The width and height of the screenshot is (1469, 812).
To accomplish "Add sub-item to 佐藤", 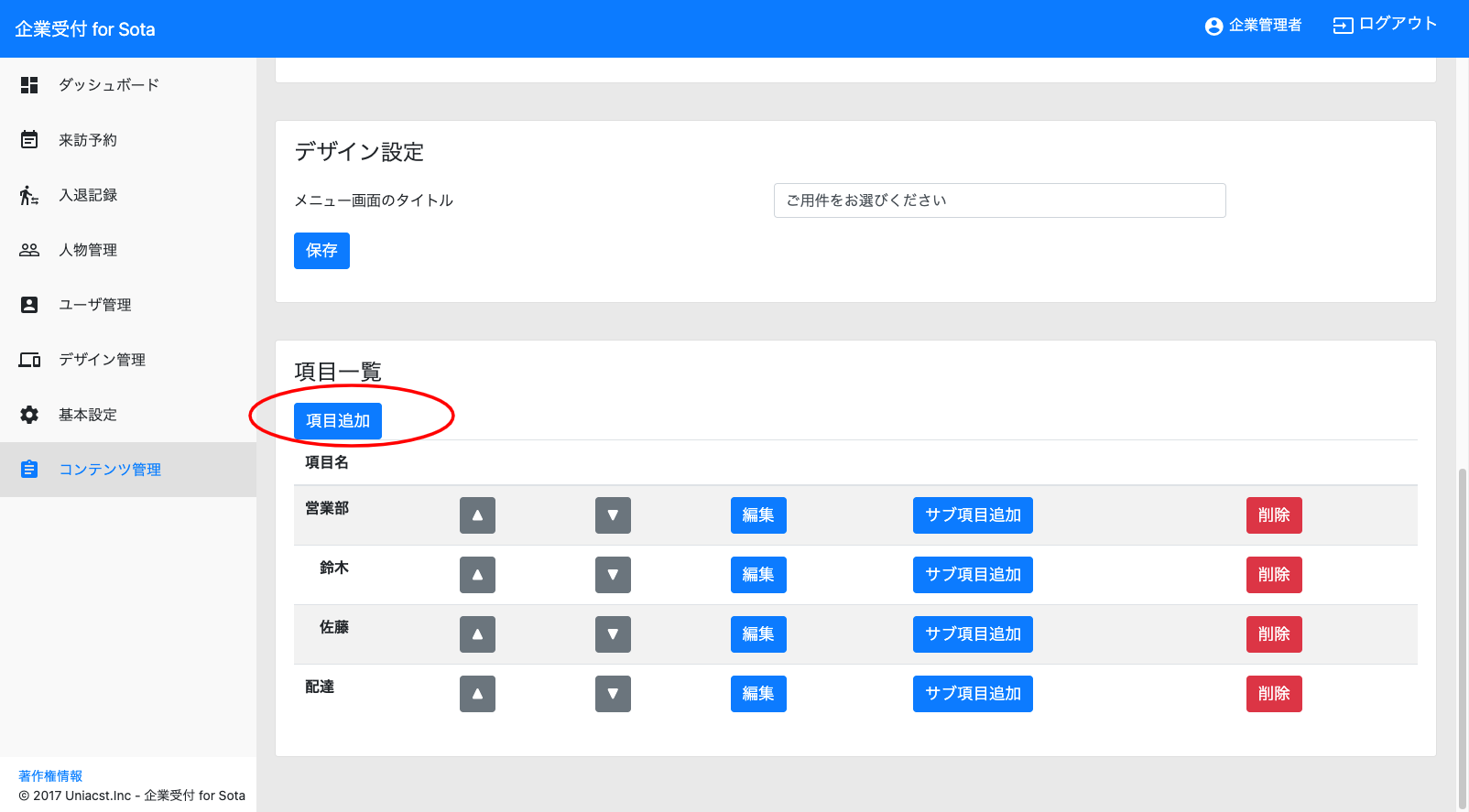I will pos(973,634).
